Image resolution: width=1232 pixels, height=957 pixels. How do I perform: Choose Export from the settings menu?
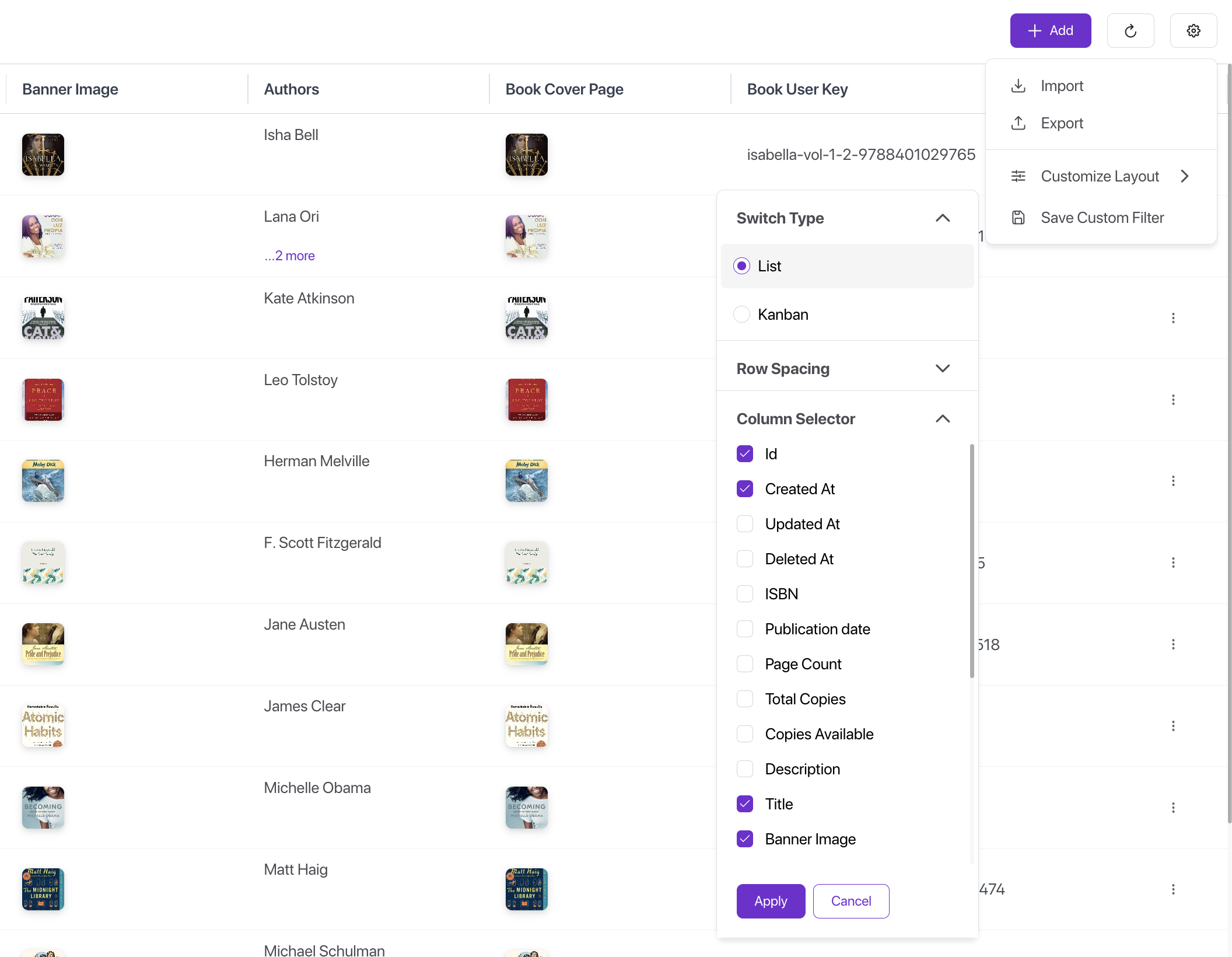(x=1062, y=123)
